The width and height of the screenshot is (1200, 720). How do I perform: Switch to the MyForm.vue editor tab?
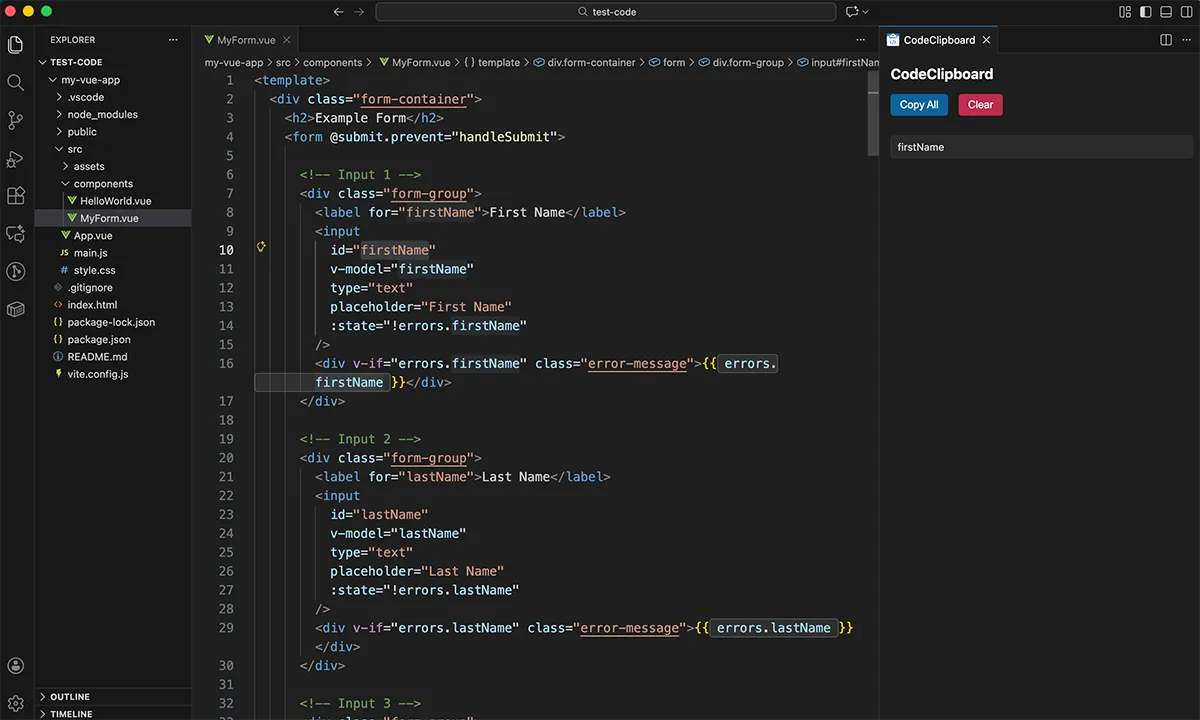[245, 40]
